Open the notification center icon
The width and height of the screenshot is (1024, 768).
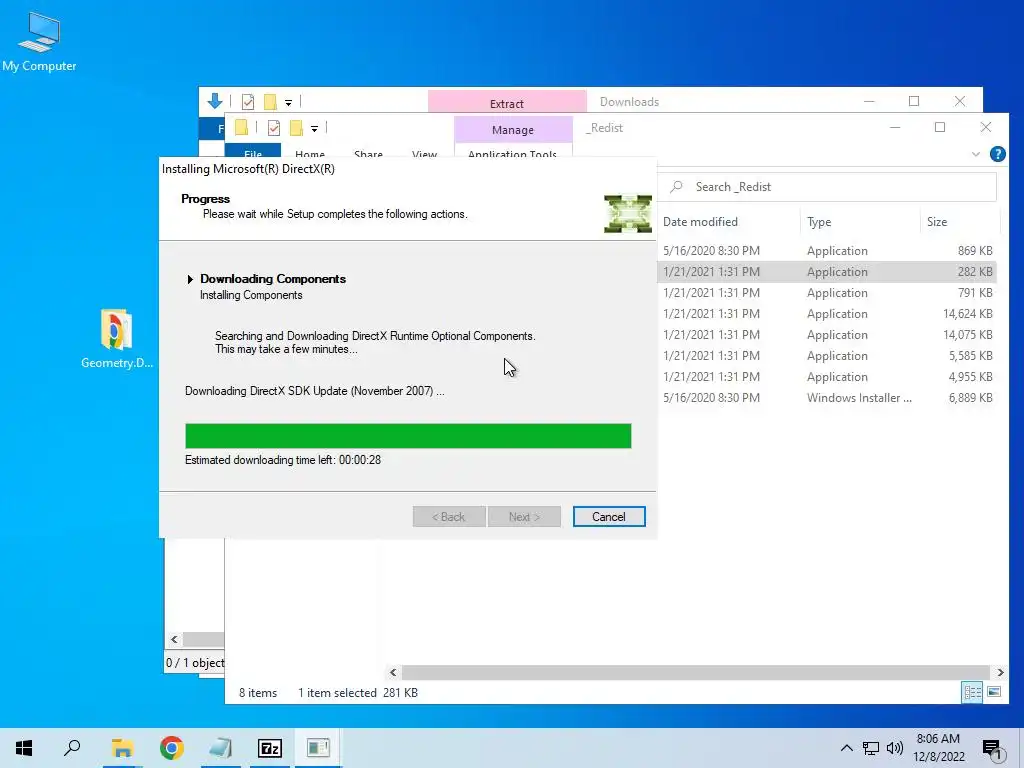pyautogui.click(x=992, y=749)
